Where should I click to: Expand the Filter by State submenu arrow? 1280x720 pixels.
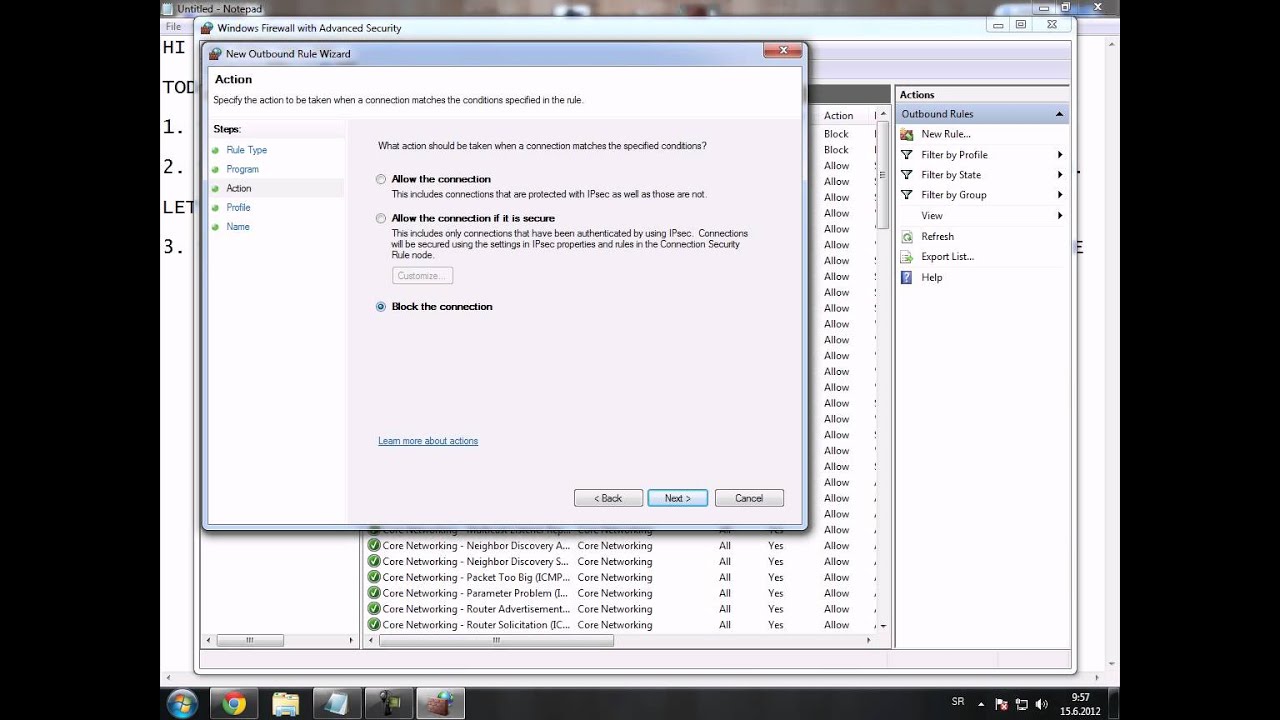coord(1060,175)
